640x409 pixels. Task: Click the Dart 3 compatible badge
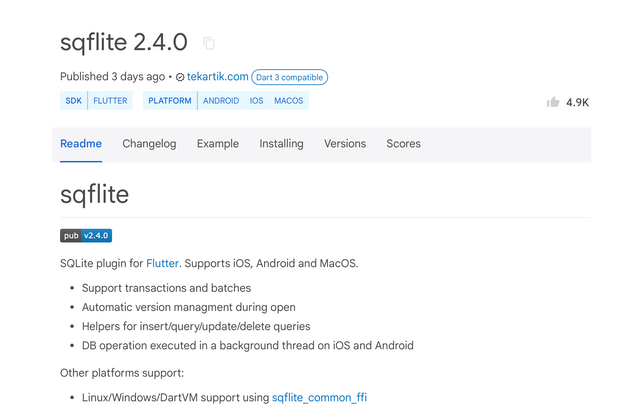289,77
